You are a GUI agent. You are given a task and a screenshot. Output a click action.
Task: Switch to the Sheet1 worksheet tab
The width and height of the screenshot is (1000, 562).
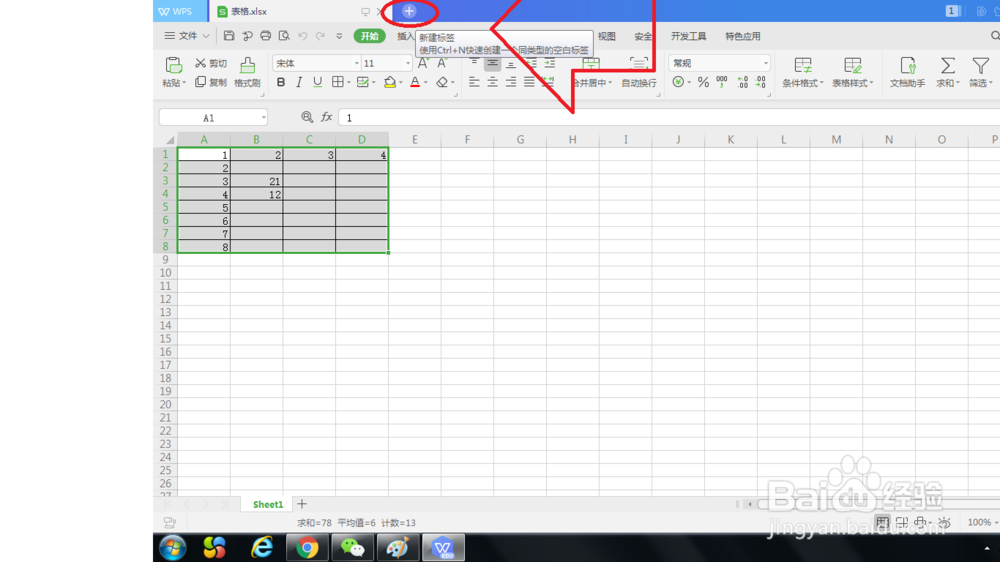268,504
